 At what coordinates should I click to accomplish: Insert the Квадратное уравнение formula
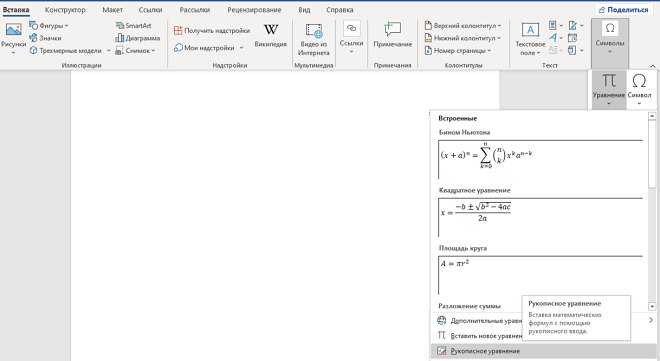(x=540, y=217)
